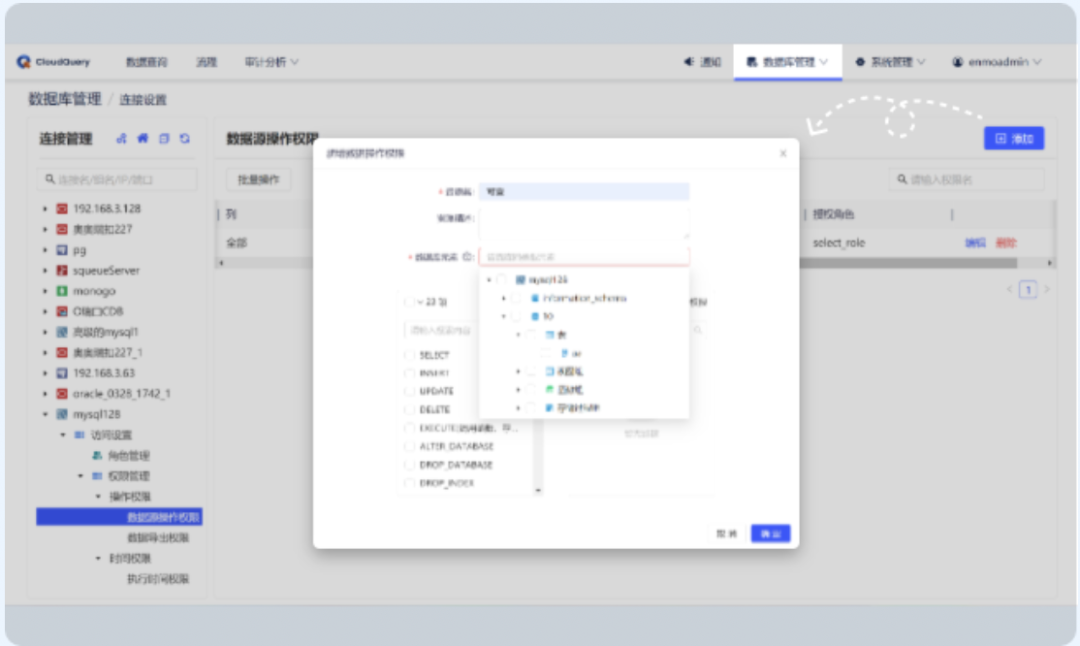Expand the oracle_0328_1742_1 connection node
This screenshot has width=1080, height=646.
(x=45, y=394)
